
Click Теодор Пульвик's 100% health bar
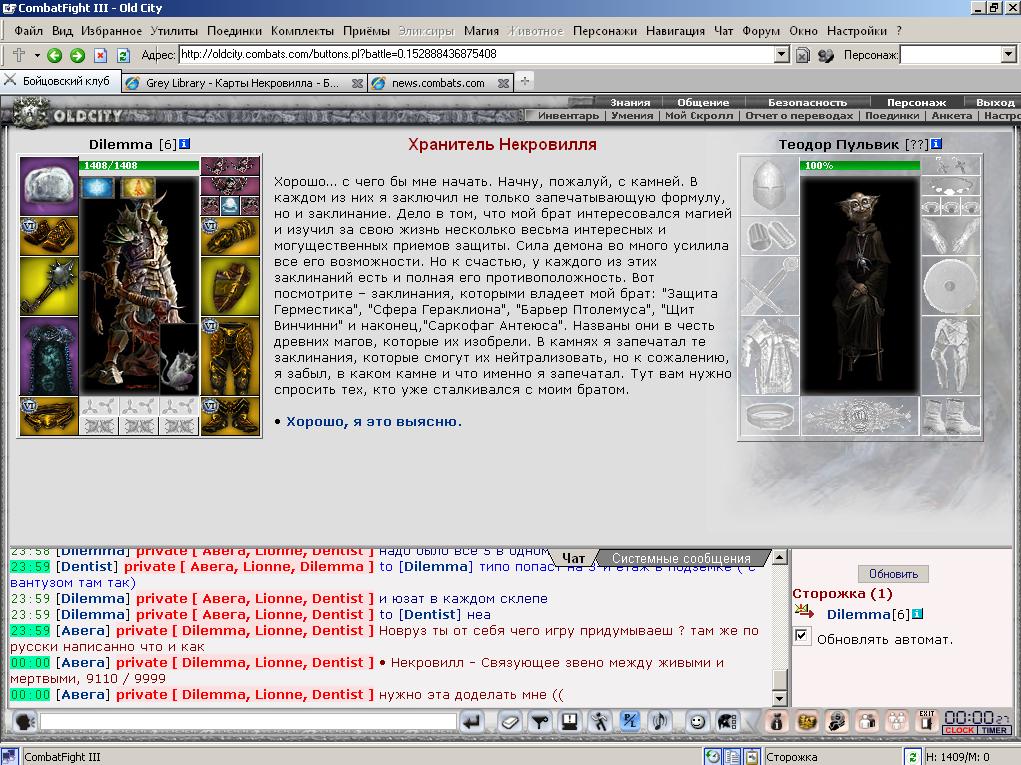(x=860, y=165)
